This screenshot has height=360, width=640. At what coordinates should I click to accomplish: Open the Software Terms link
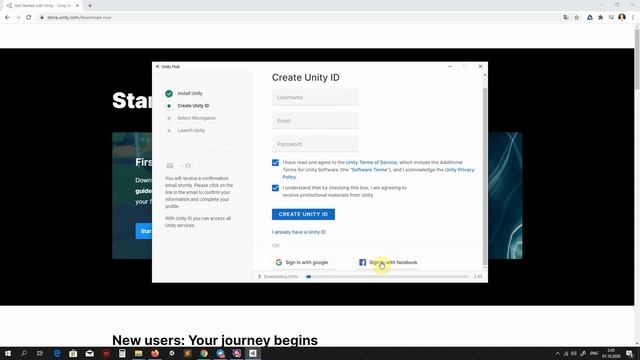pyautogui.click(x=369, y=170)
